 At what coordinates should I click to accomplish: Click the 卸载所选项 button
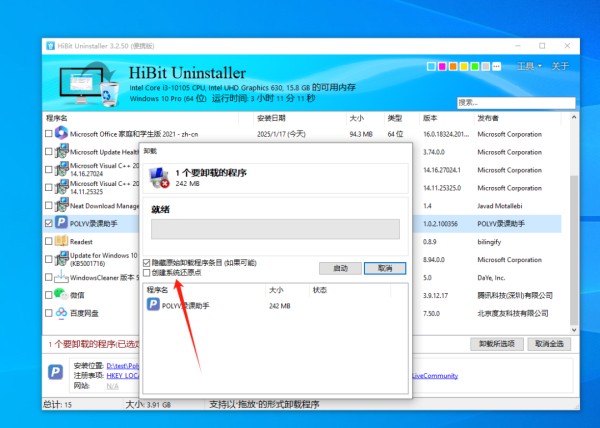pyautogui.click(x=497, y=344)
